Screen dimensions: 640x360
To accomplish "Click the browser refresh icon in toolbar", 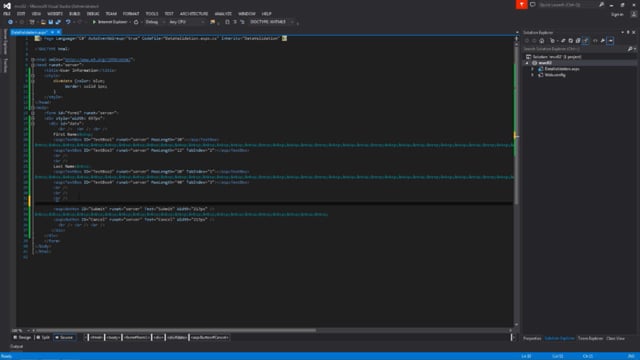I will [136, 22].
